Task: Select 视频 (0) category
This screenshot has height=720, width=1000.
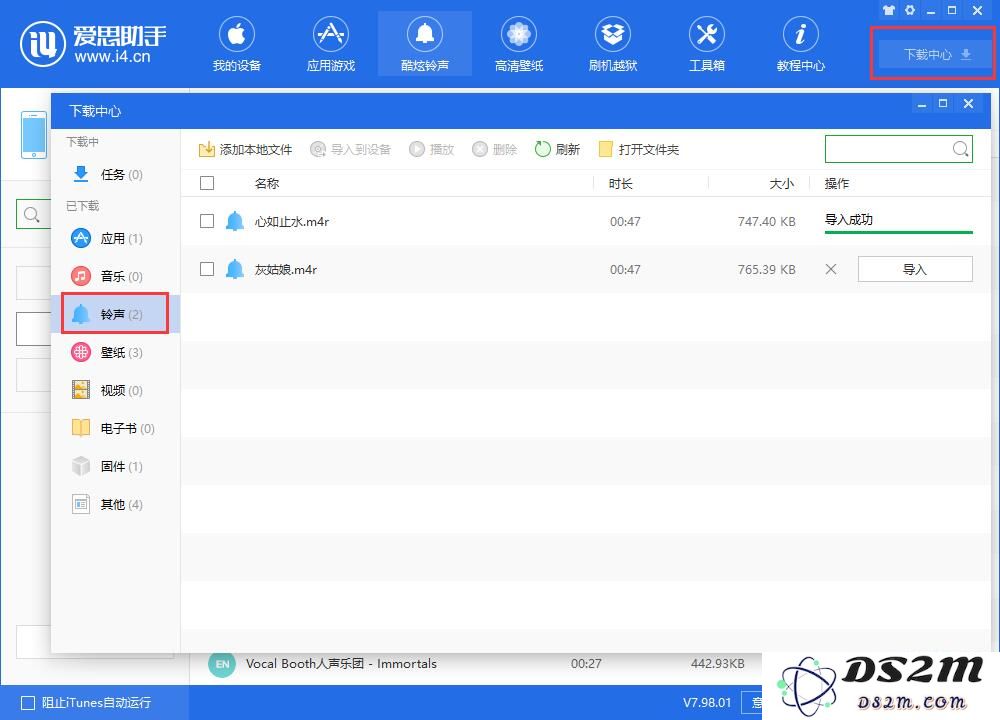Action: click(115, 390)
